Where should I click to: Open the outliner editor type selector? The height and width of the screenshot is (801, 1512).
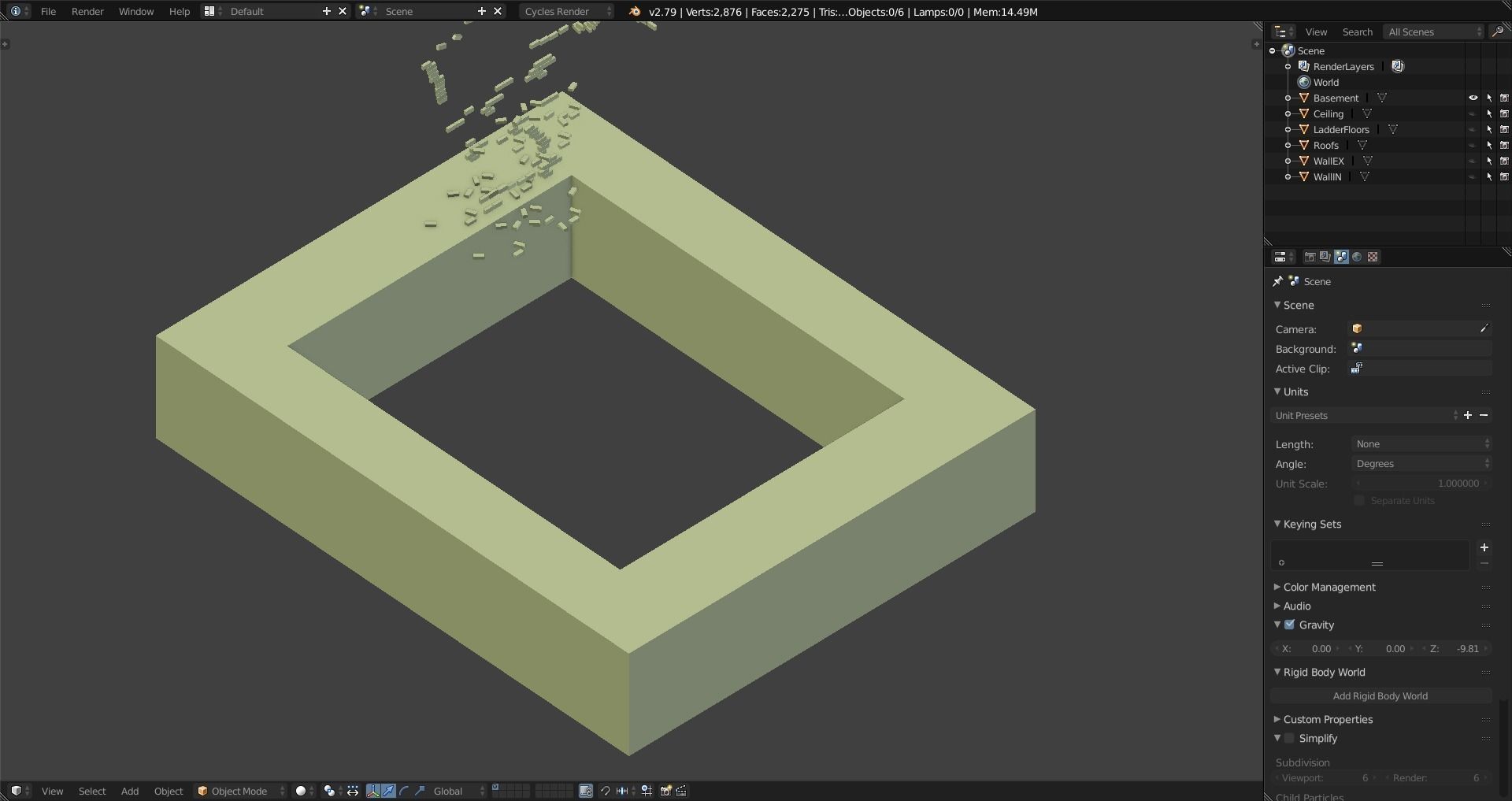[1284, 32]
